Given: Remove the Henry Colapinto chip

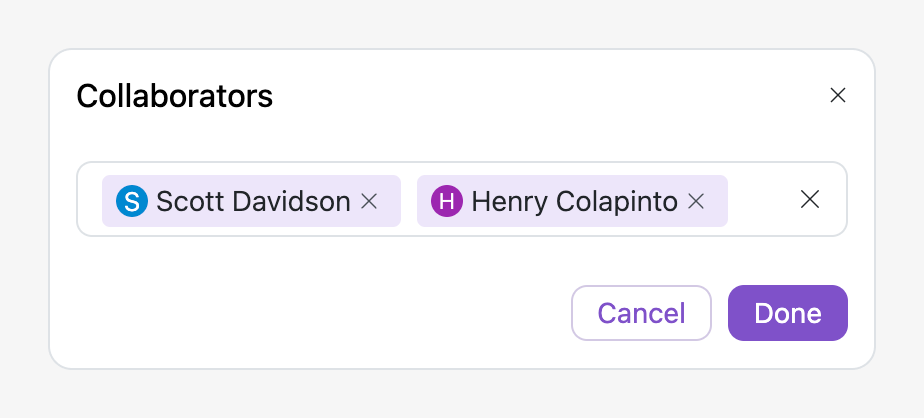Looking at the screenshot, I should tap(696, 201).
